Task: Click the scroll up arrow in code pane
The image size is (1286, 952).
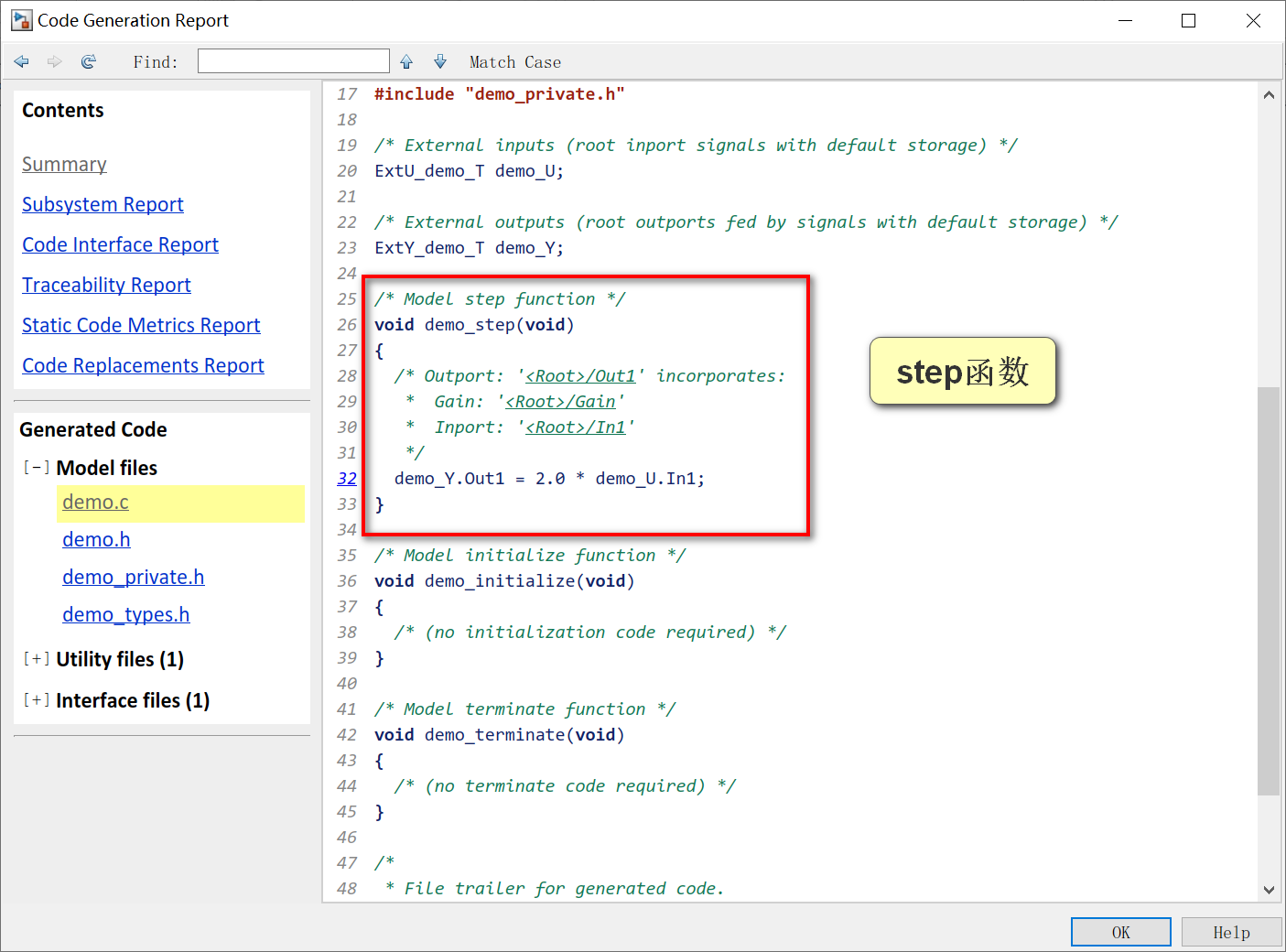Action: [1269, 94]
